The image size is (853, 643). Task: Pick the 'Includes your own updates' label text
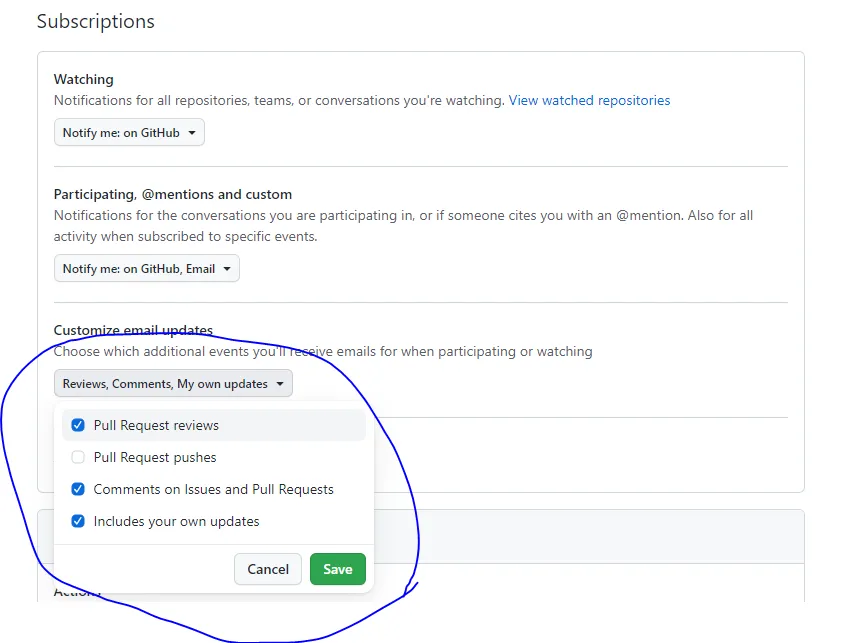pos(176,521)
